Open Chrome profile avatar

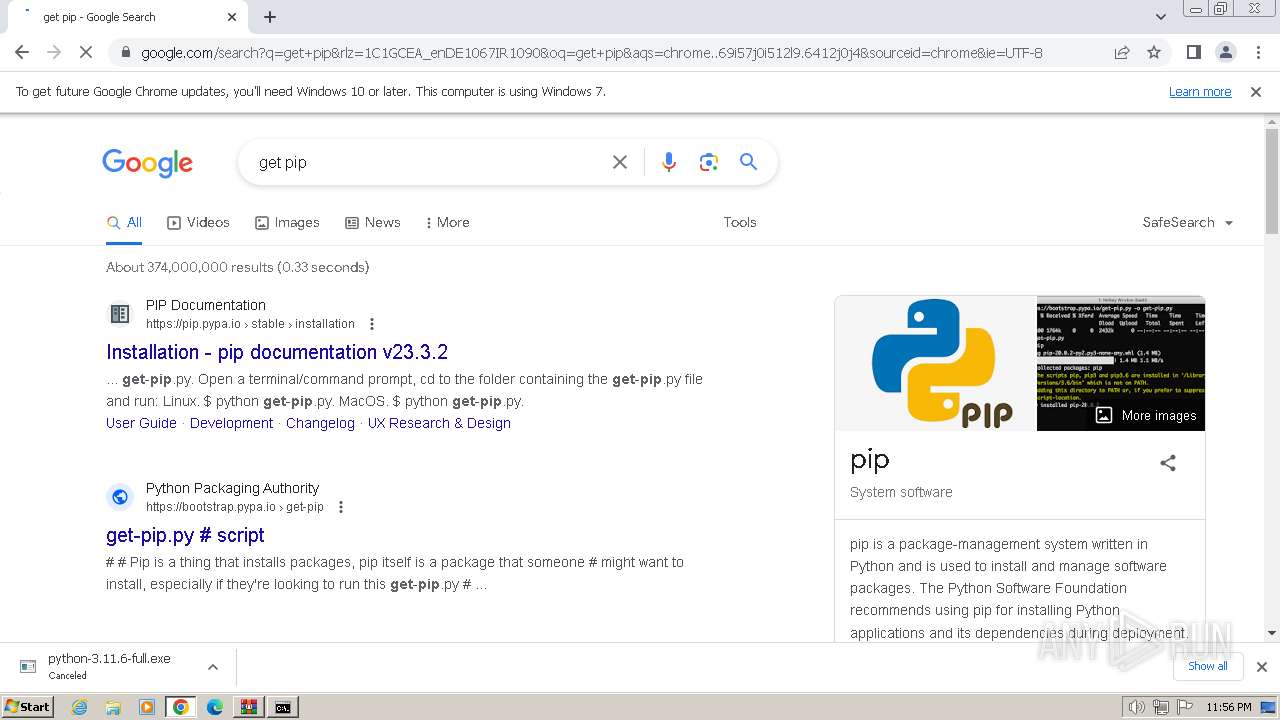(x=1225, y=53)
